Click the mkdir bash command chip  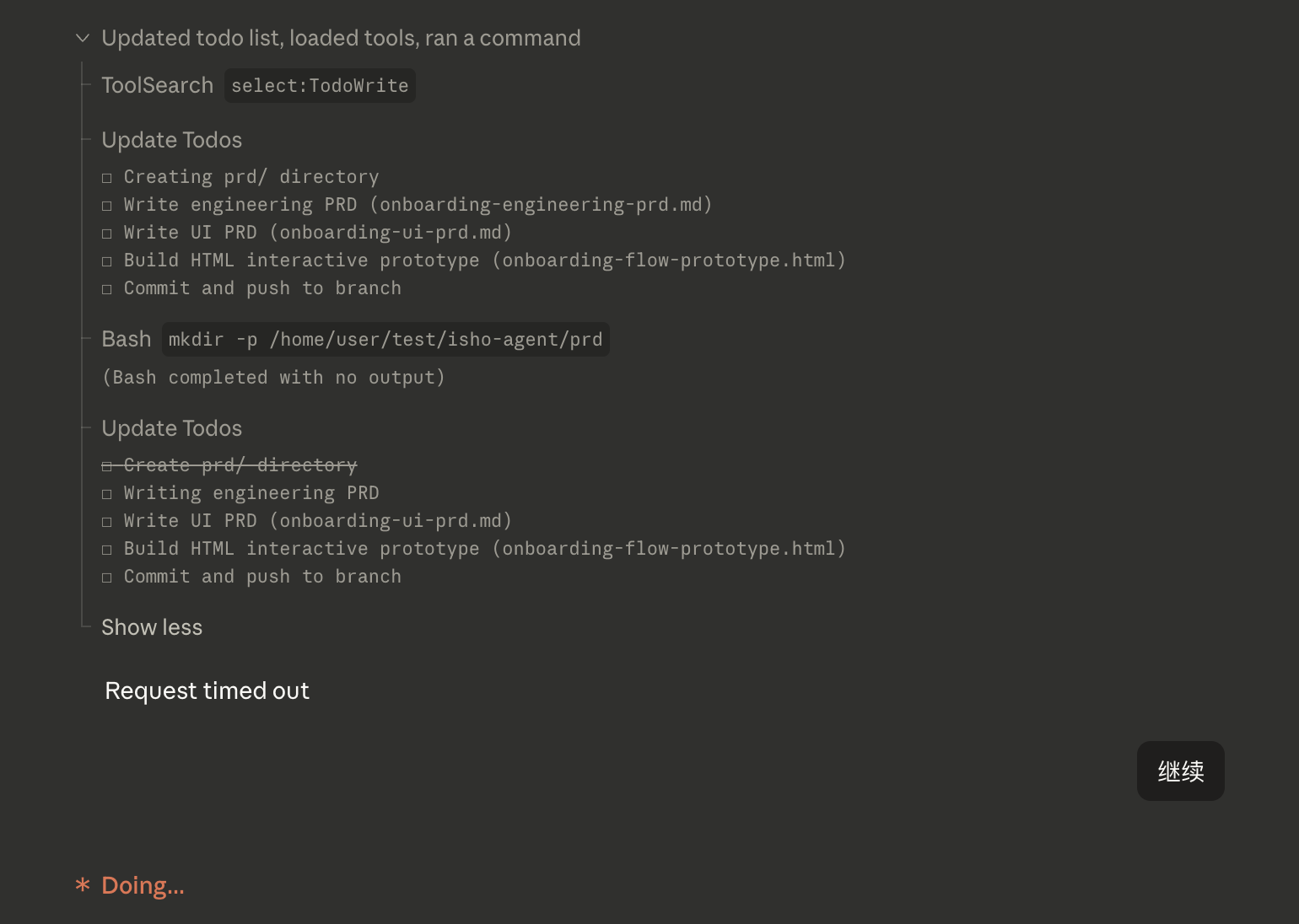point(385,340)
